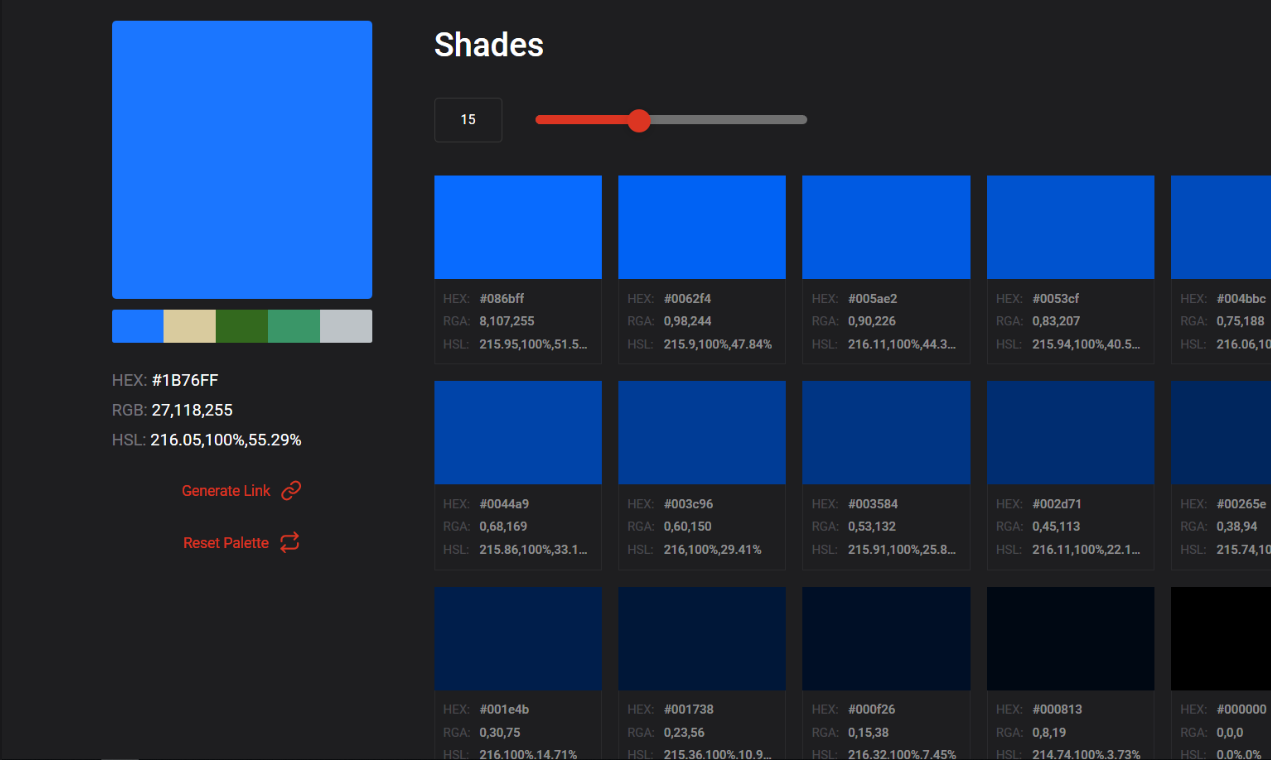Select the #000813 dark shade tile
This screenshot has width=1271, height=760.
(x=1070, y=638)
